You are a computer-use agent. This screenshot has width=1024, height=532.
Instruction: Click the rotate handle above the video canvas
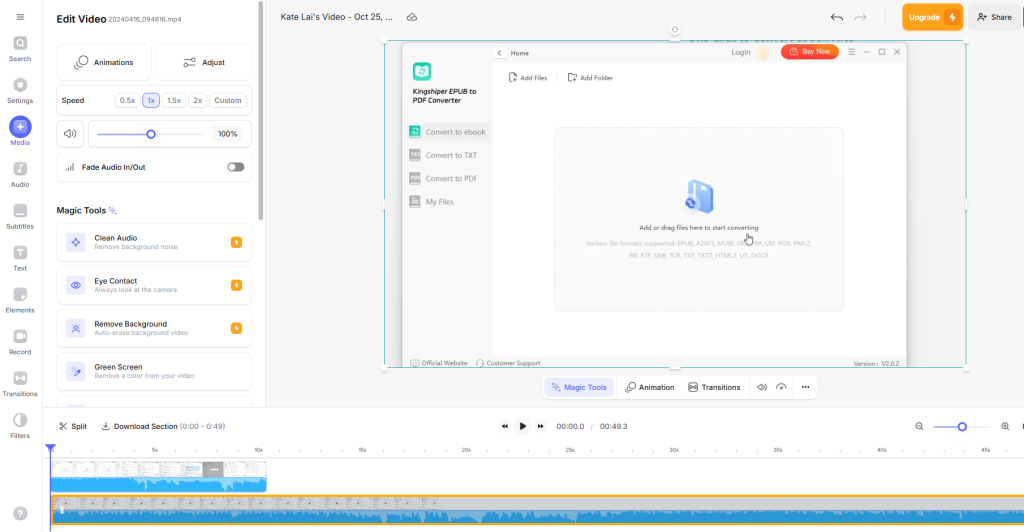click(675, 29)
